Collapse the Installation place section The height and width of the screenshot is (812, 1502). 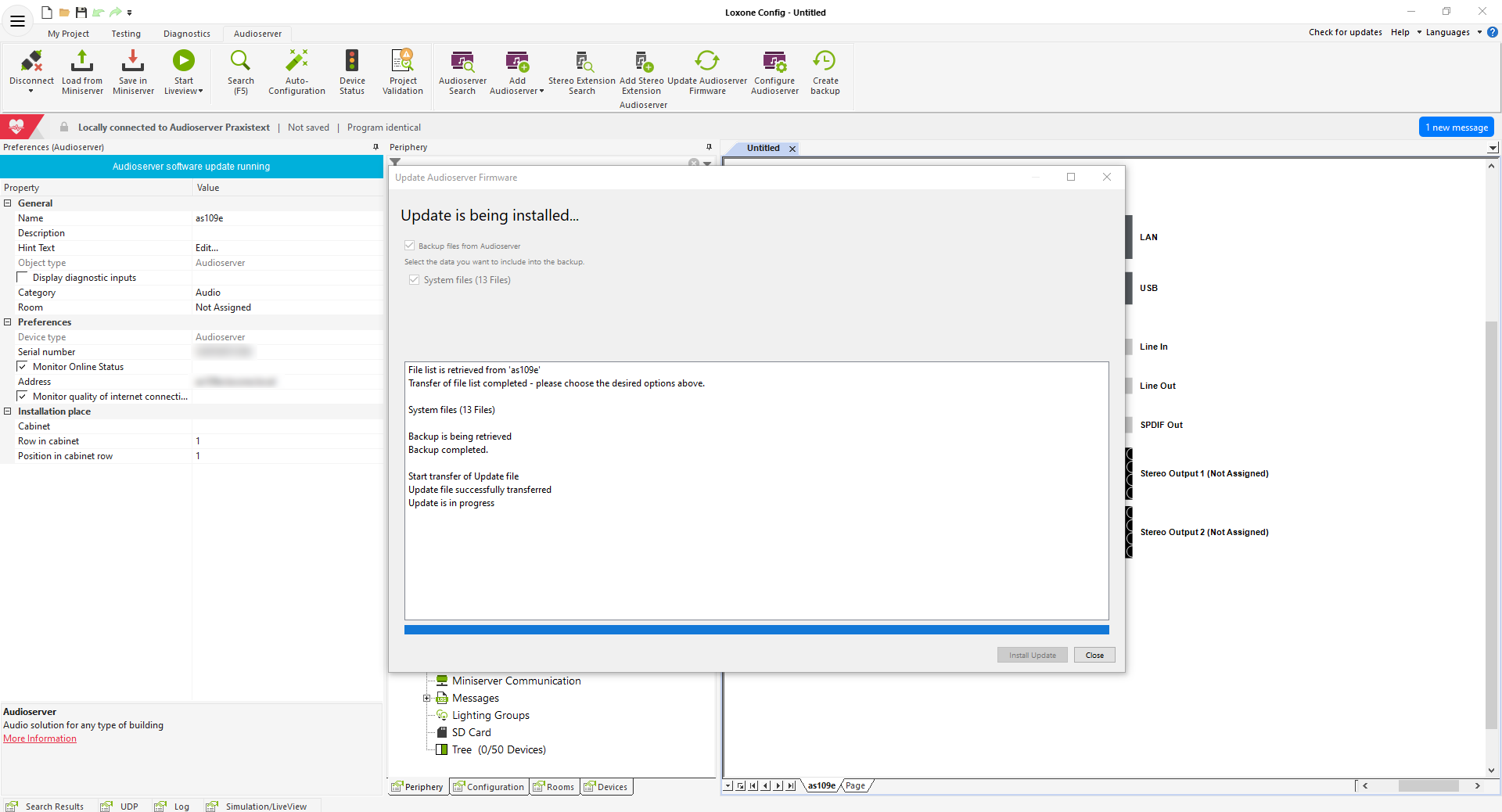coord(8,411)
